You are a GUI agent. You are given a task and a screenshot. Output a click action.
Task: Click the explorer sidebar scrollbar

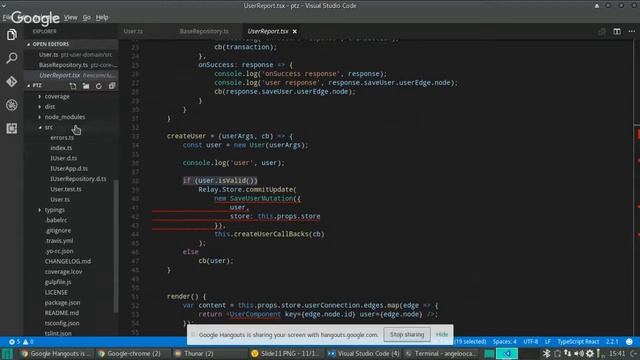(x=116, y=245)
